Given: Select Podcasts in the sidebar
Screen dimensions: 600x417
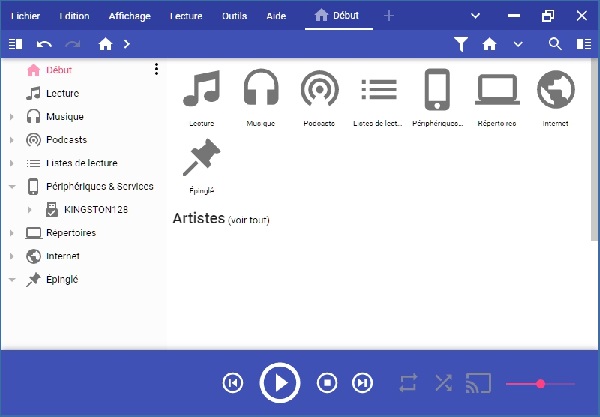Looking at the screenshot, I should click(67, 140).
